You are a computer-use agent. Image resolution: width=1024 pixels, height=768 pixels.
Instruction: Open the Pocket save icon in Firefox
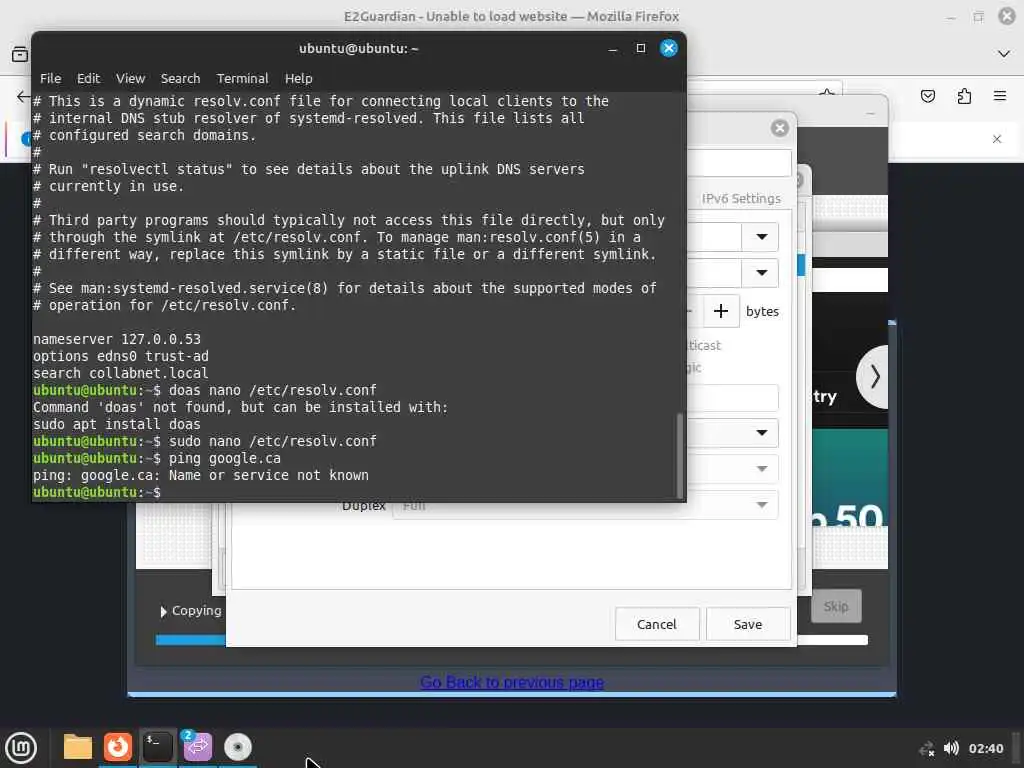(x=927, y=96)
